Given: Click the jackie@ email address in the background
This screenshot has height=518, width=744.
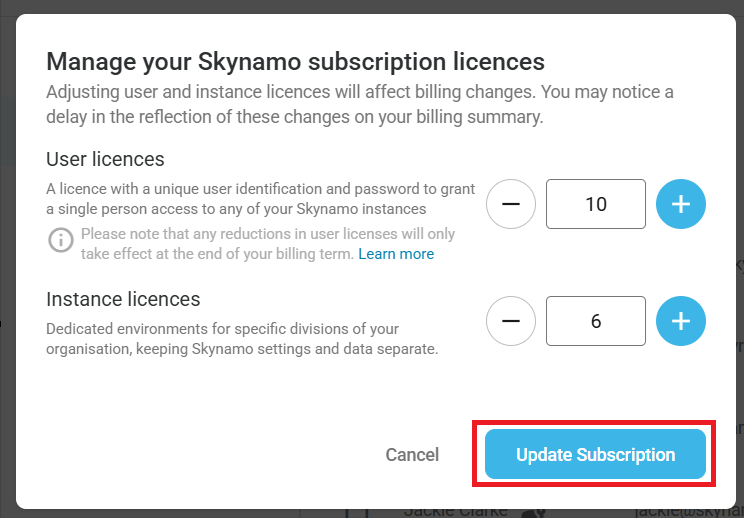Looking at the screenshot, I should click(x=690, y=511).
